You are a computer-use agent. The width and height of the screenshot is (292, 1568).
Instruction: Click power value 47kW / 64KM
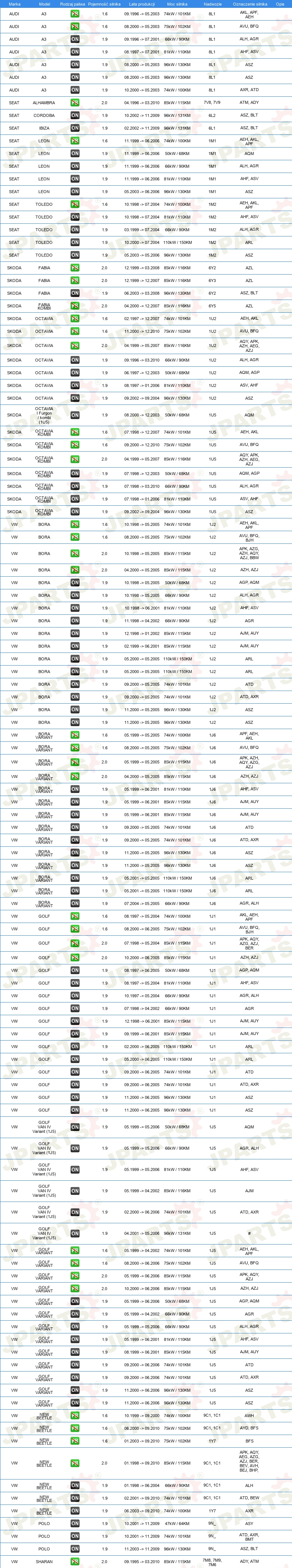pyautogui.click(x=177, y=1524)
